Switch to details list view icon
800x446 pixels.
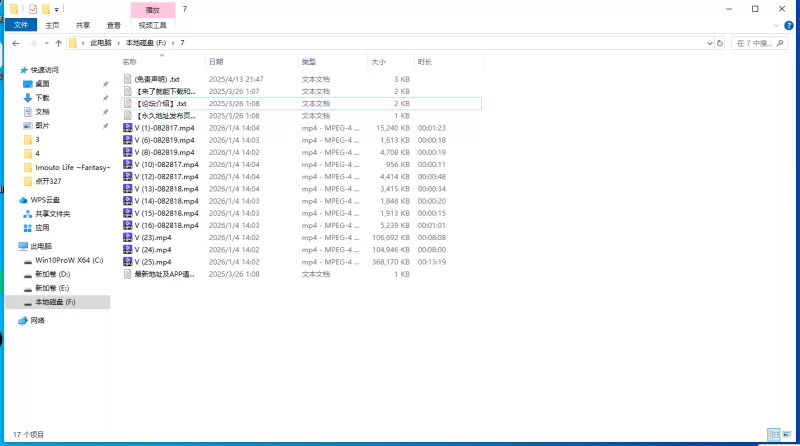point(773,436)
